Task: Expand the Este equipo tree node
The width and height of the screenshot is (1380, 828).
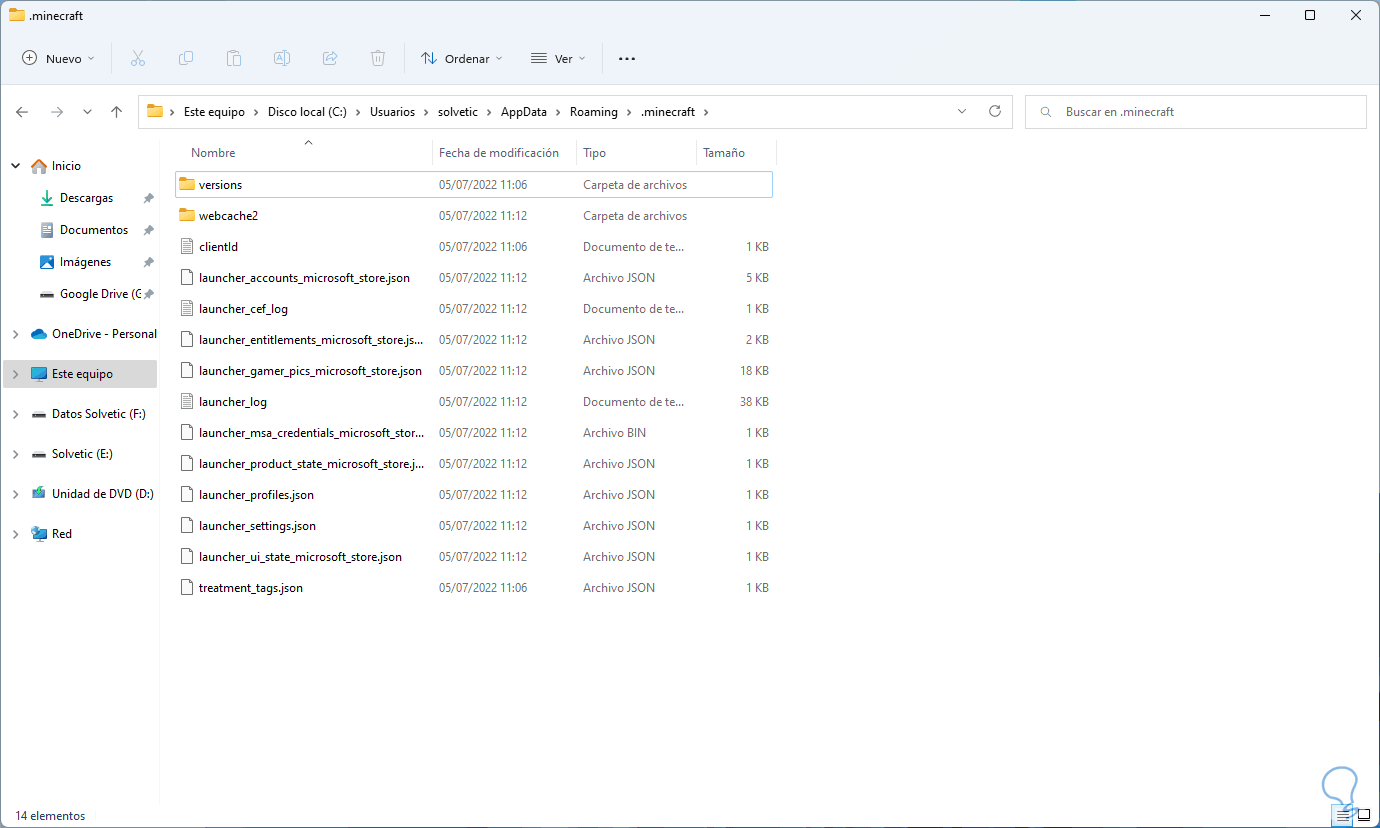Action: 15,374
